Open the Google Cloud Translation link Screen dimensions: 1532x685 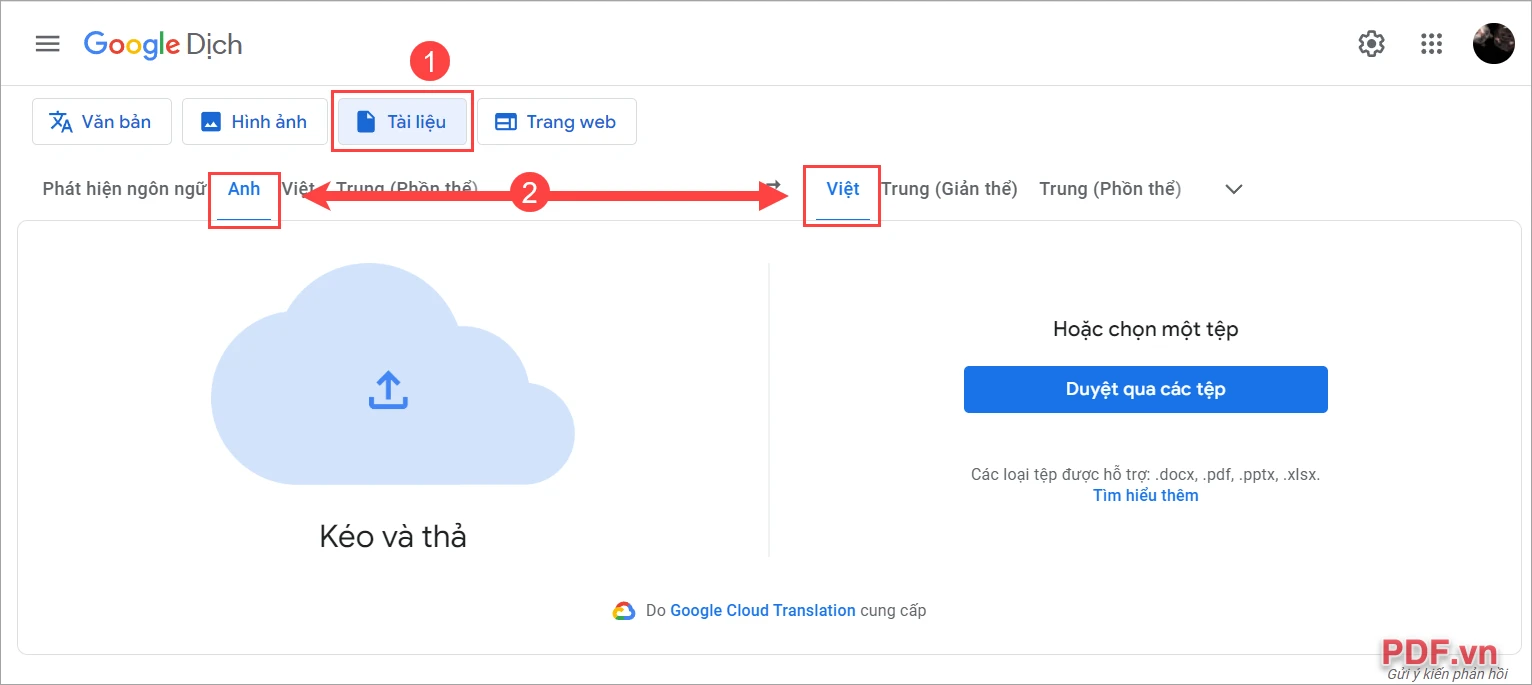[763, 610]
